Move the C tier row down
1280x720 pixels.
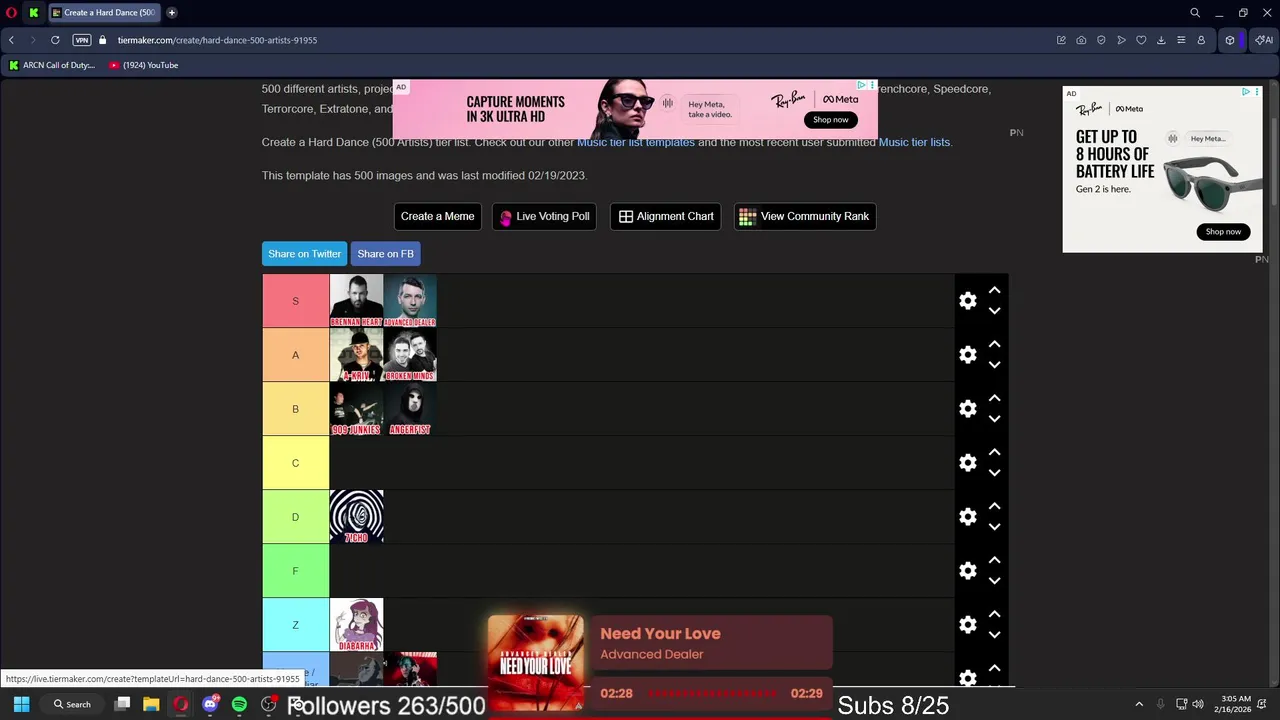click(x=994, y=473)
